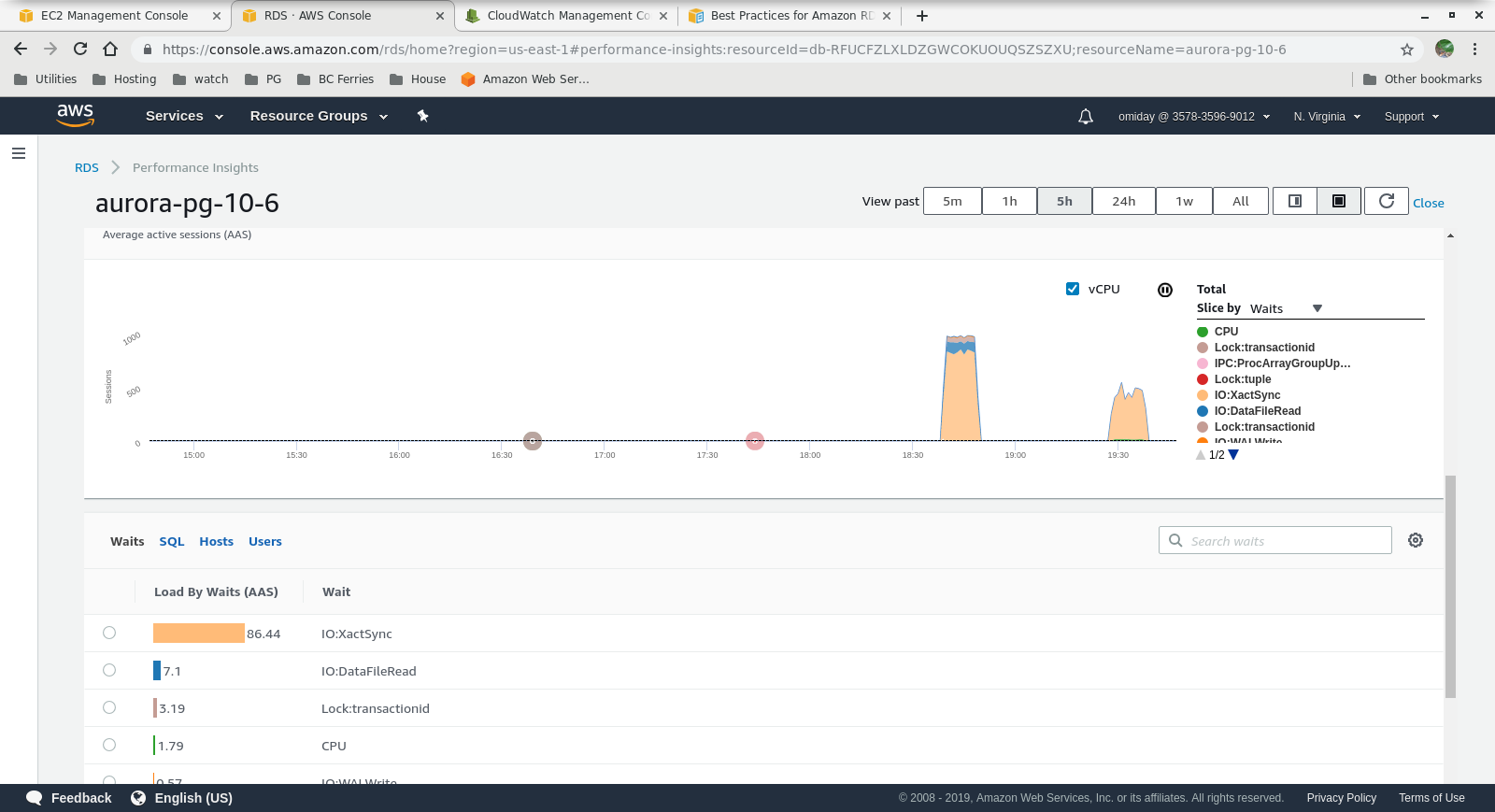Viewport: 1495px width, 812px height.
Task: Open the BC Ferries bookmarks folder
Action: (335, 79)
